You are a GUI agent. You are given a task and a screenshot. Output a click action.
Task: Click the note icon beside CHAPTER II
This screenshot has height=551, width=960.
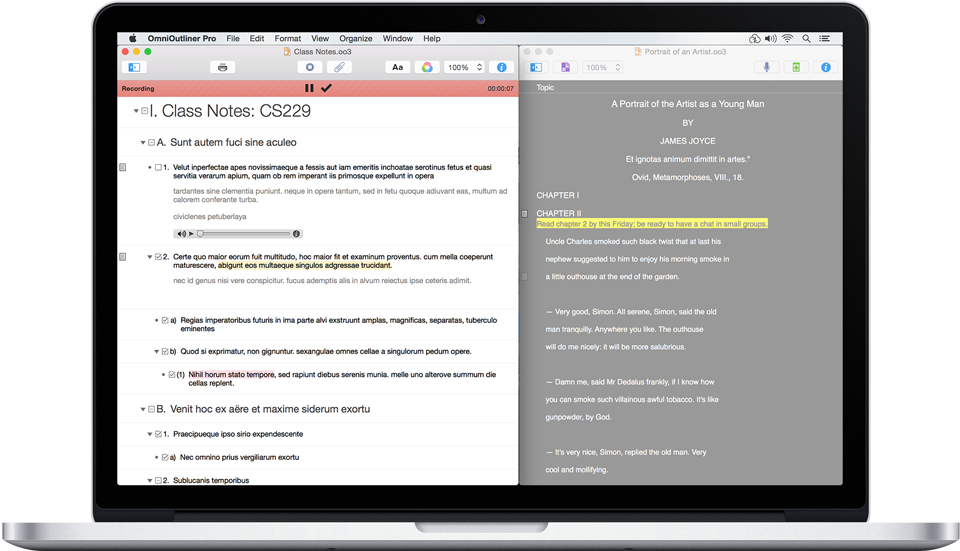(x=525, y=214)
